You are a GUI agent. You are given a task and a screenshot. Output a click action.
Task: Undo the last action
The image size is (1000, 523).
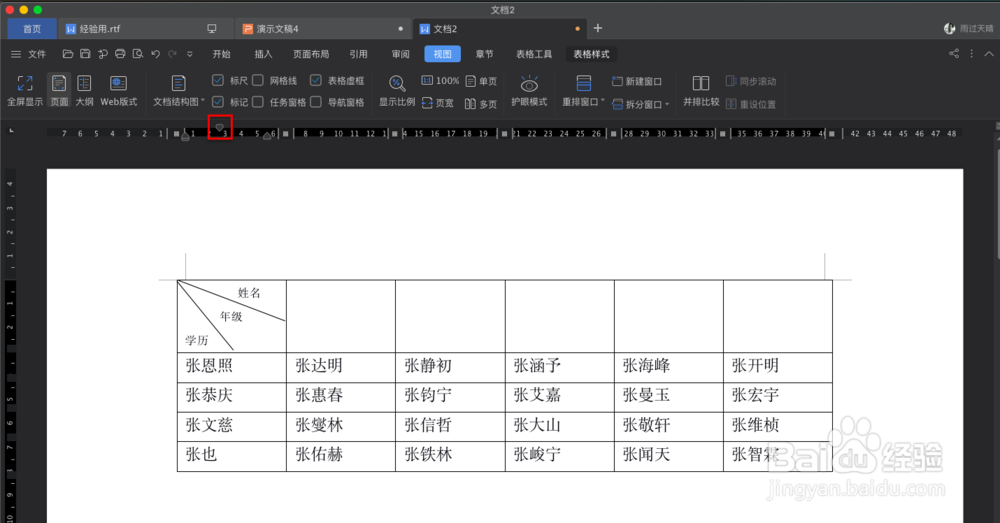pos(156,54)
